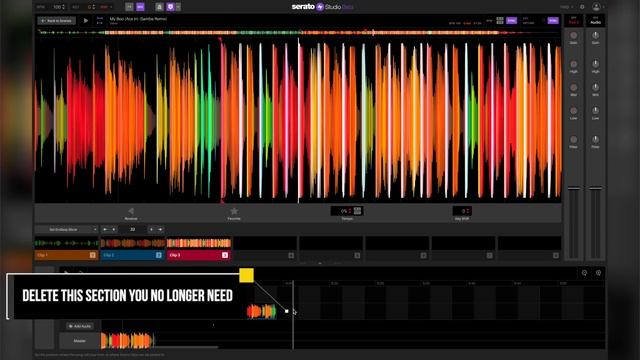Click the Reverse icon below the waveform
The width and height of the screenshot is (640, 360).
coord(131,211)
